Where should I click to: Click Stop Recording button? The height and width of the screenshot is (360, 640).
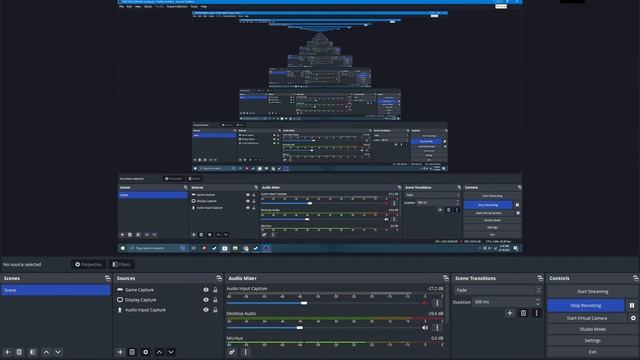tap(586, 305)
